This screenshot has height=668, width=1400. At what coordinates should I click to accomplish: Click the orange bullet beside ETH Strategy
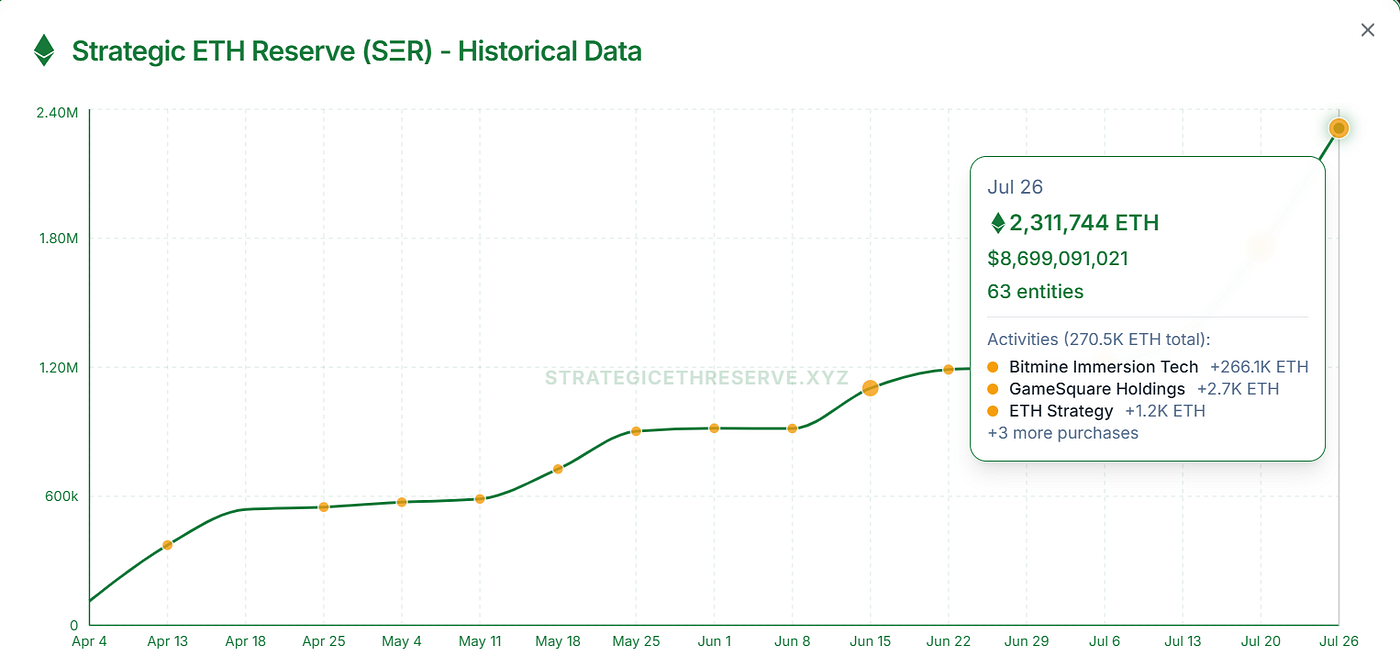pyautogui.click(x=992, y=411)
